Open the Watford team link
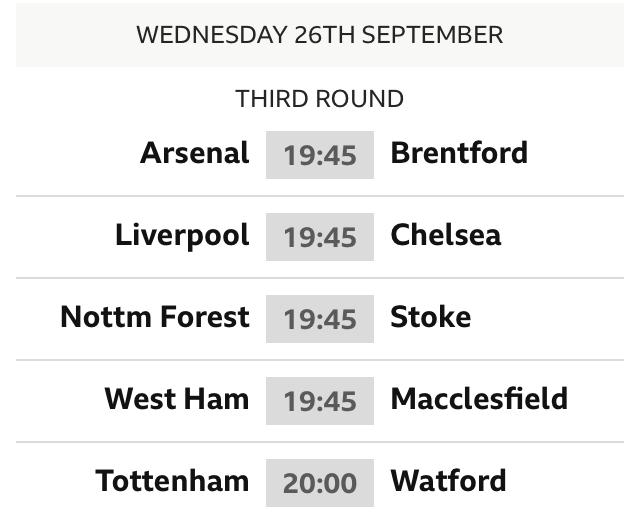 pos(448,481)
